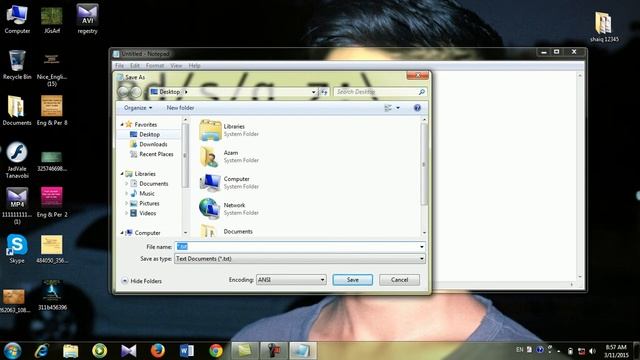Select Desktop under Favorites

click(x=149, y=134)
